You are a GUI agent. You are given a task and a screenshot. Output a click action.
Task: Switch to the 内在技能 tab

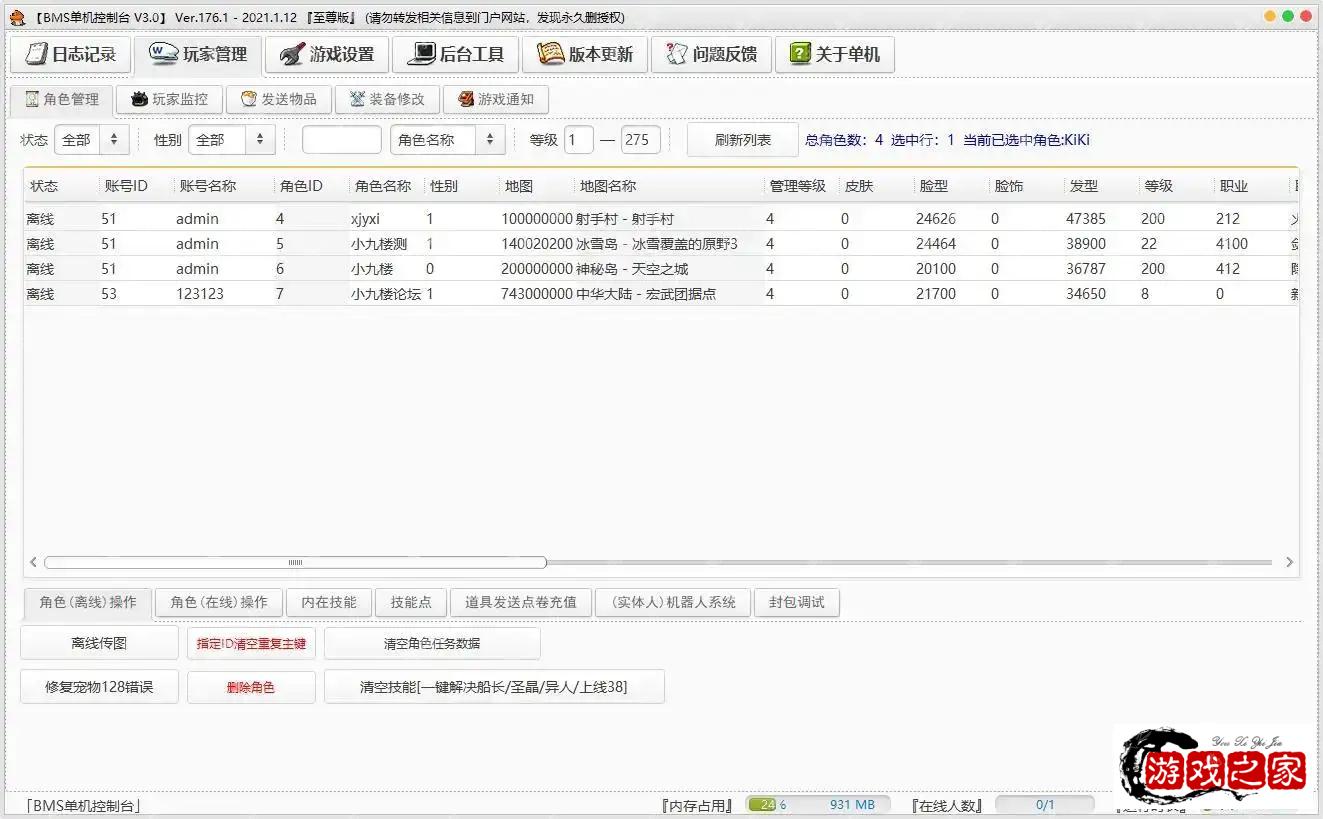pos(329,602)
